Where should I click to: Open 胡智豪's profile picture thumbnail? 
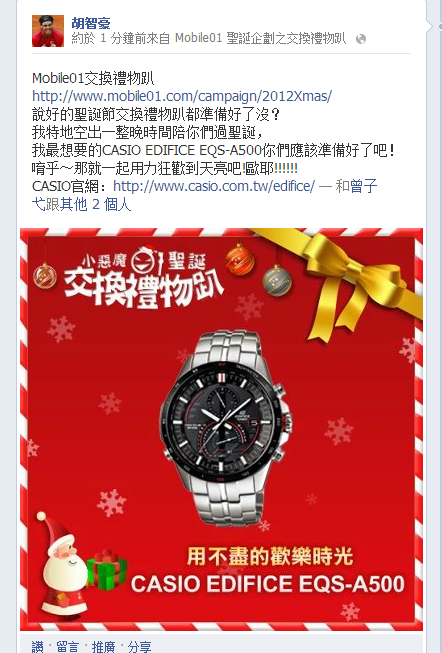(48, 31)
